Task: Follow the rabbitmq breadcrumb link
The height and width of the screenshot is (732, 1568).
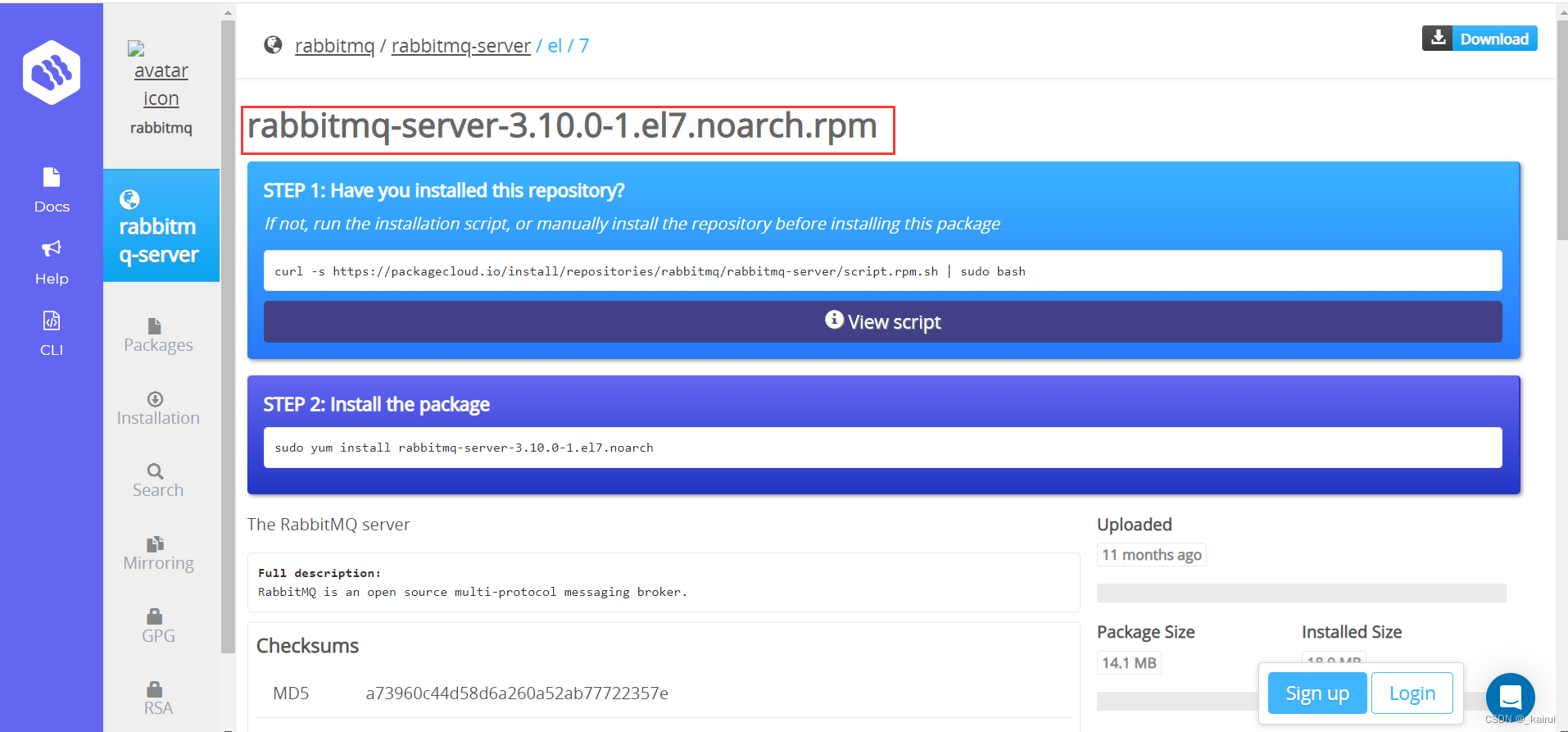Action: [x=334, y=46]
